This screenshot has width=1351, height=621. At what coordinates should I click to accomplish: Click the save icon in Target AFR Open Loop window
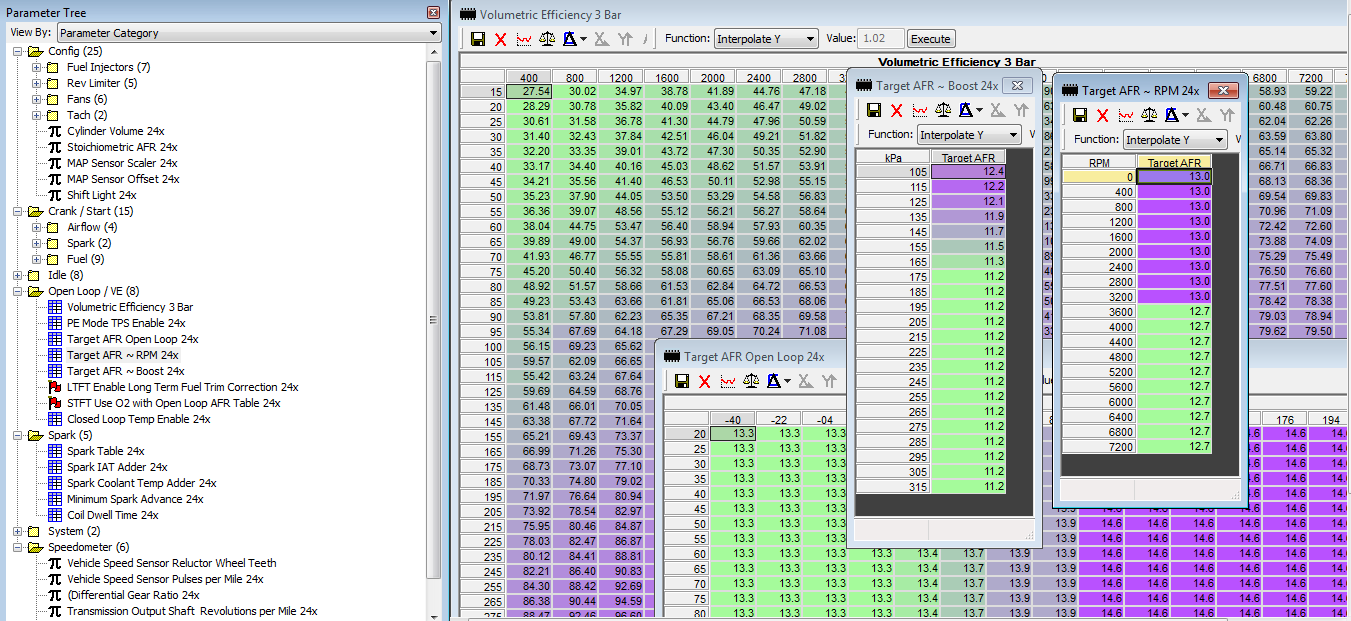click(682, 381)
